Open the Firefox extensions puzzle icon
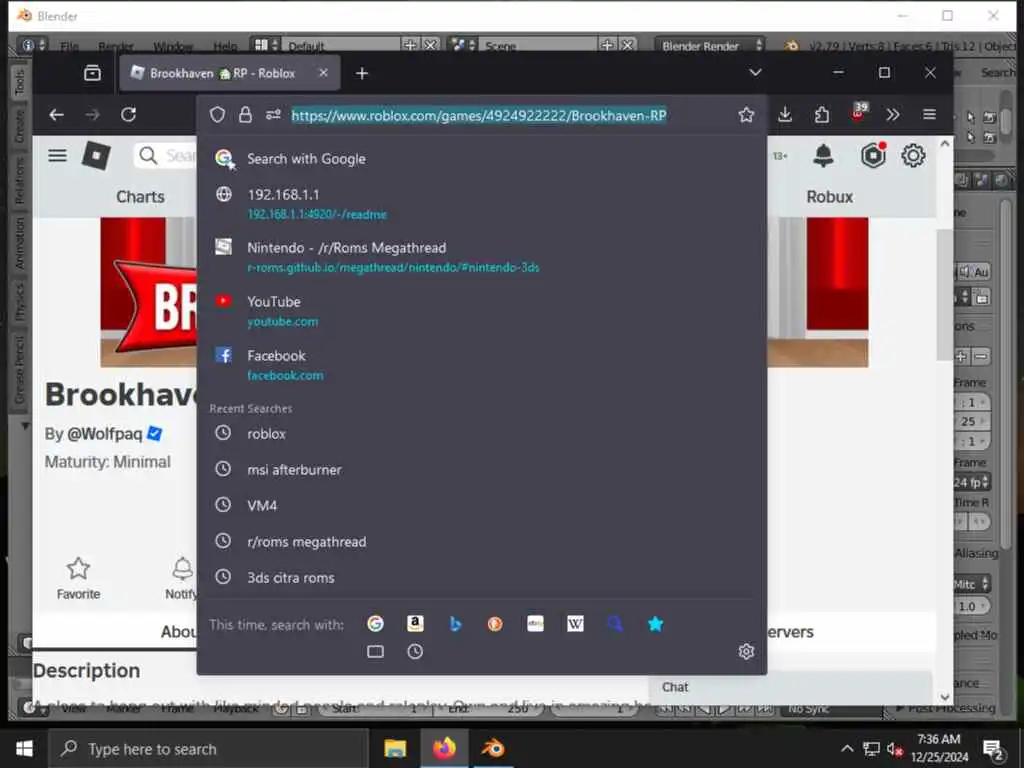 822,115
